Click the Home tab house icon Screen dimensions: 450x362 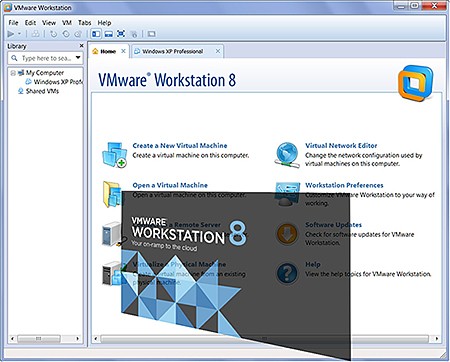tap(95, 51)
